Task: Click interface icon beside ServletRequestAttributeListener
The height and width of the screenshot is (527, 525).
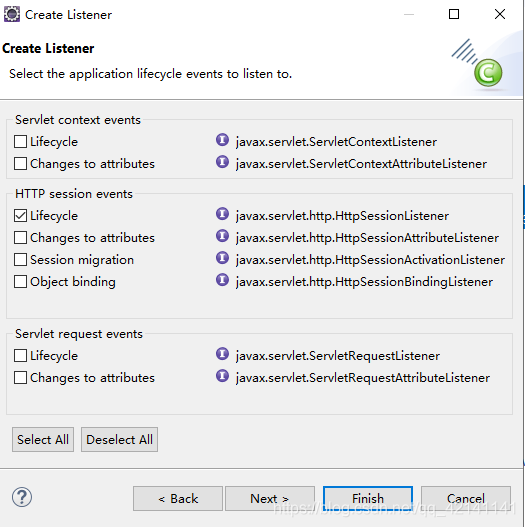Action: [x=222, y=376]
